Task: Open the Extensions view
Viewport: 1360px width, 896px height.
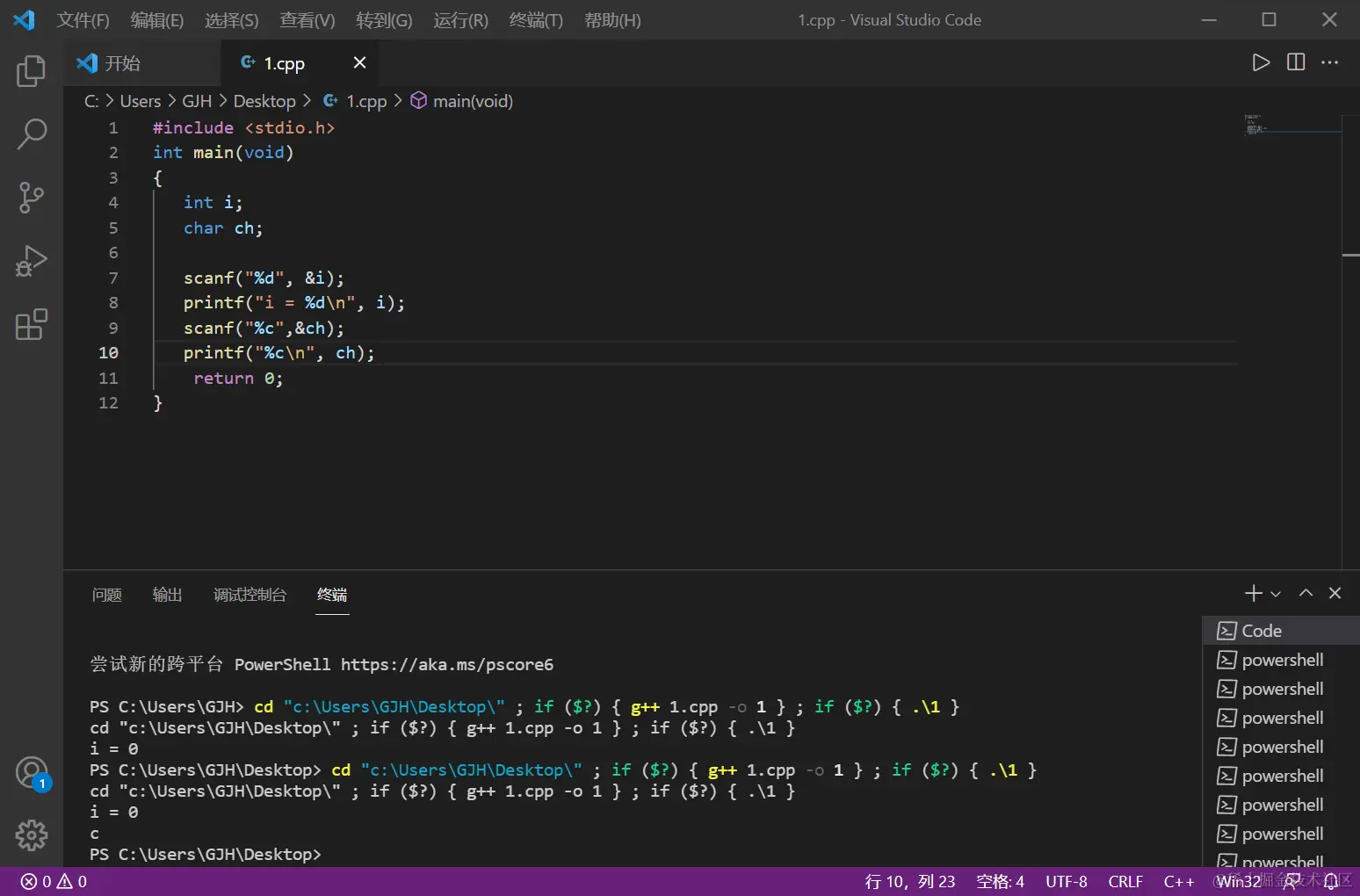Action: (32, 324)
